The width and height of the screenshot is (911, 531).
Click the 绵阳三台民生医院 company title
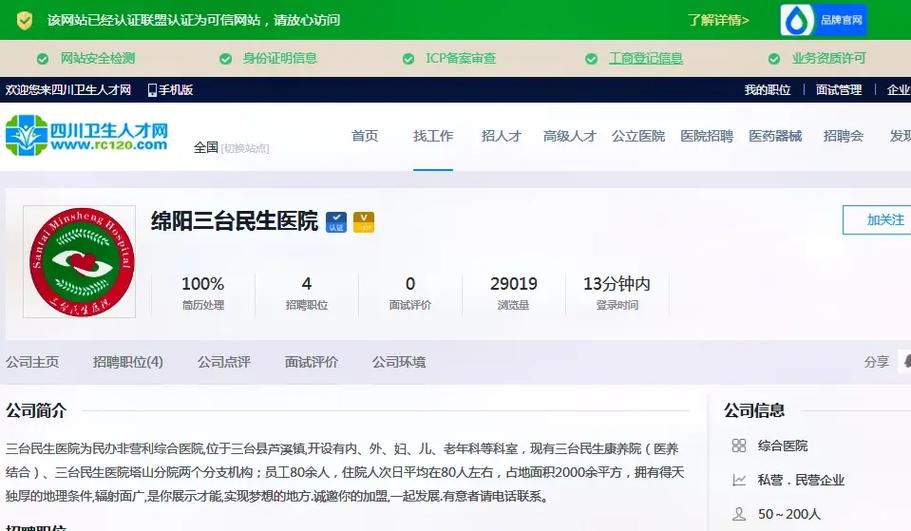click(235, 221)
